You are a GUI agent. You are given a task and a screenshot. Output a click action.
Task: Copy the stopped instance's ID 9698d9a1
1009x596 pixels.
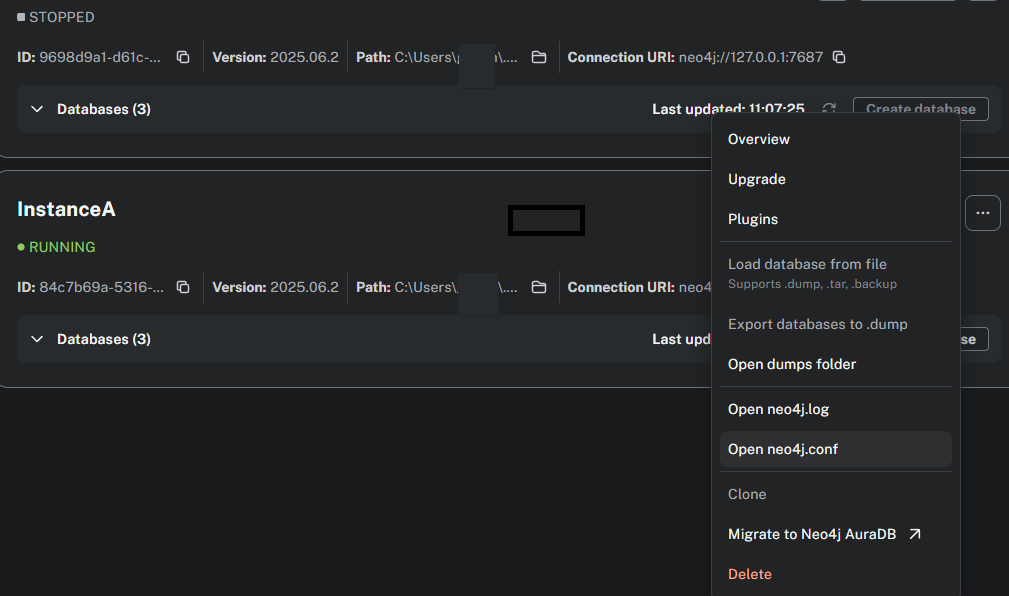point(183,57)
